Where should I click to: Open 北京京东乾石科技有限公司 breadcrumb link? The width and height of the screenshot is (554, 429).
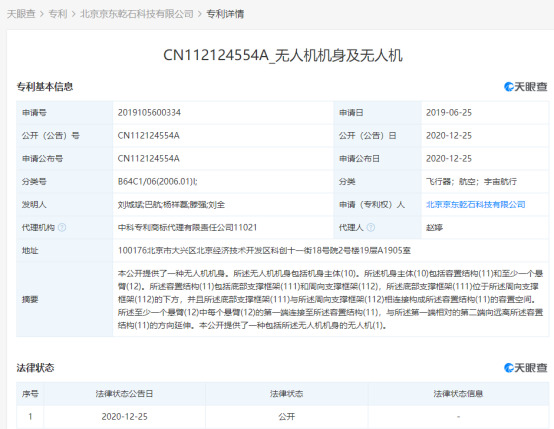click(x=137, y=14)
